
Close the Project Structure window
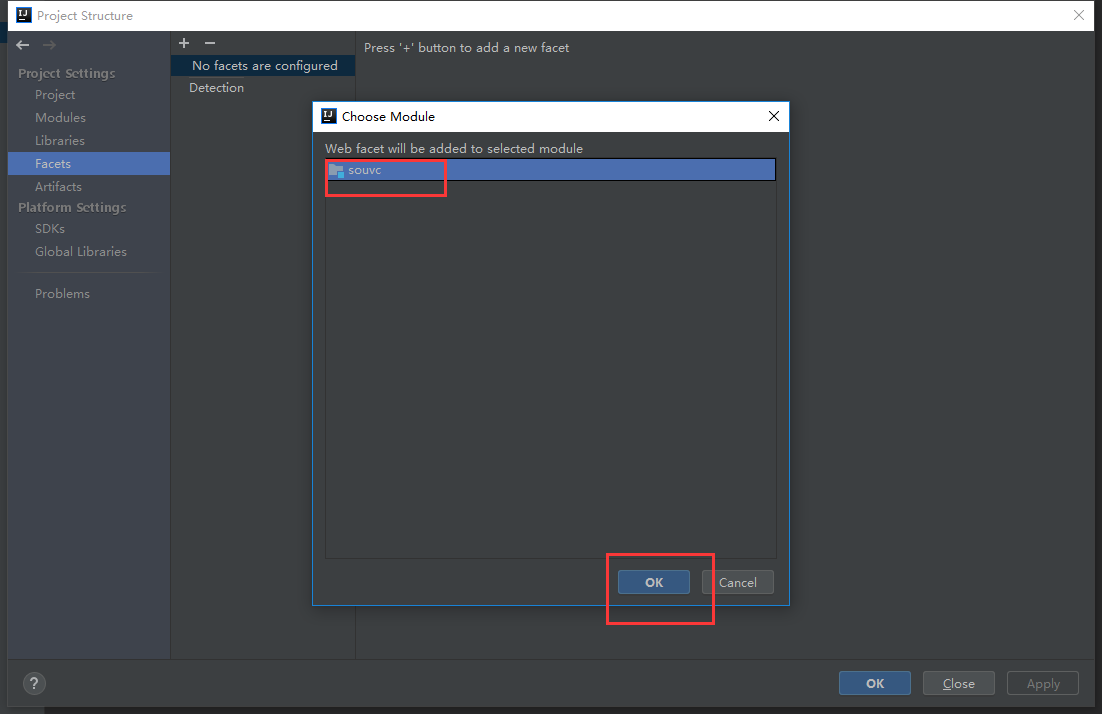(x=1079, y=15)
